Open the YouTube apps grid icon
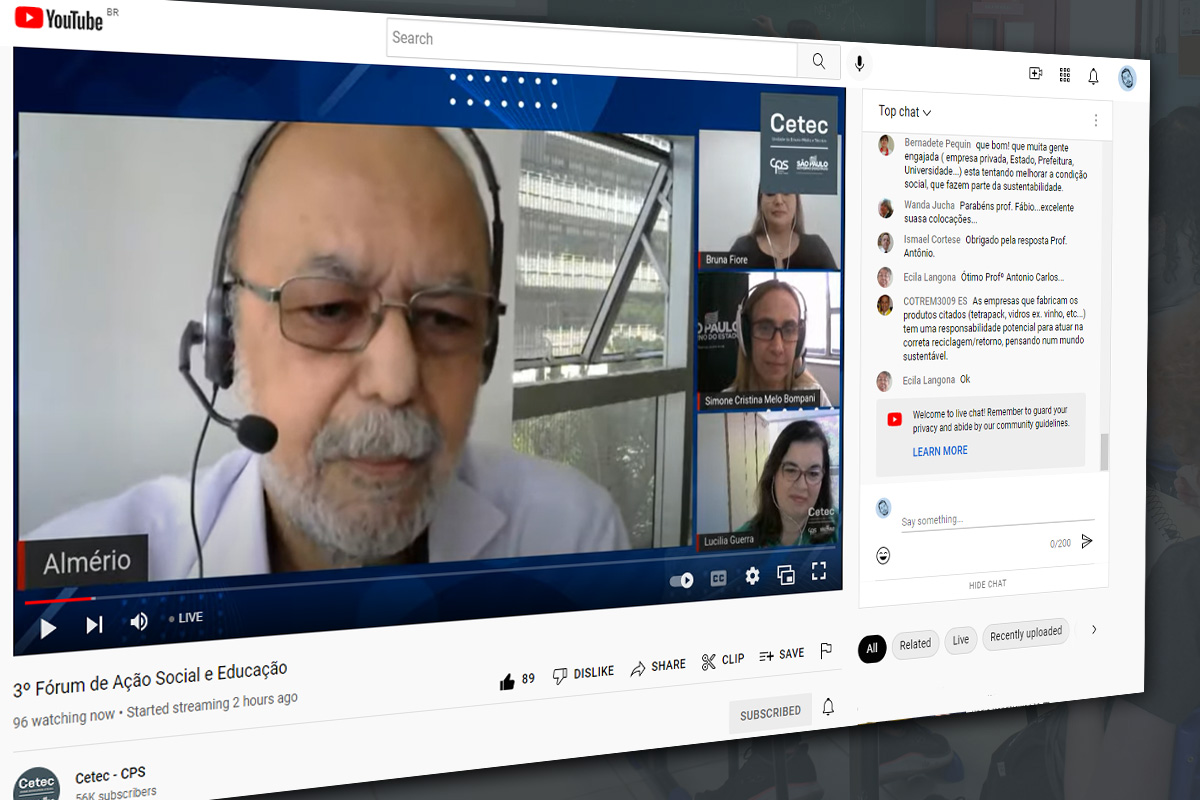1200x800 pixels. (1064, 75)
